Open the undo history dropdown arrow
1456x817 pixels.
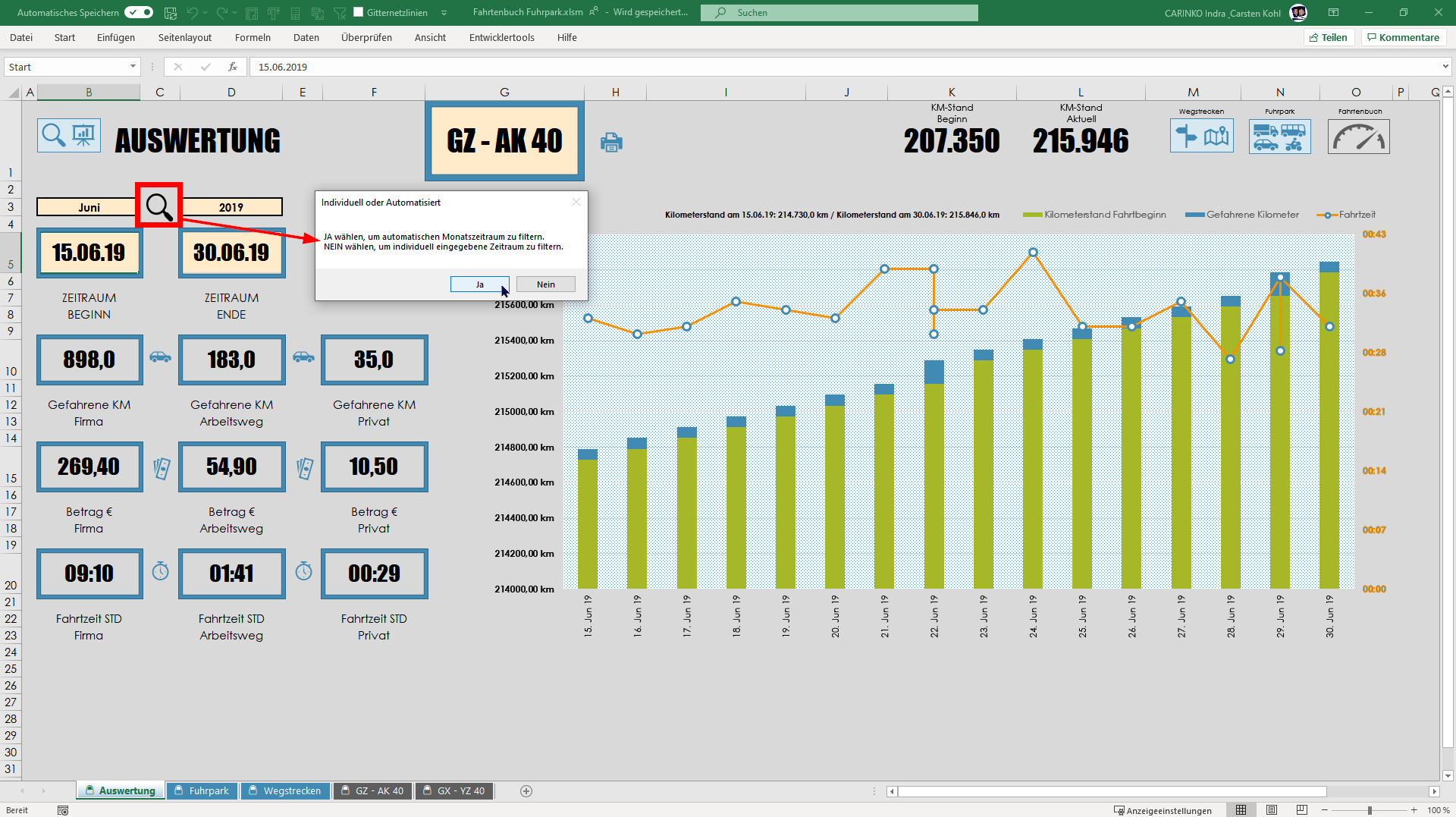pyautogui.click(x=206, y=12)
